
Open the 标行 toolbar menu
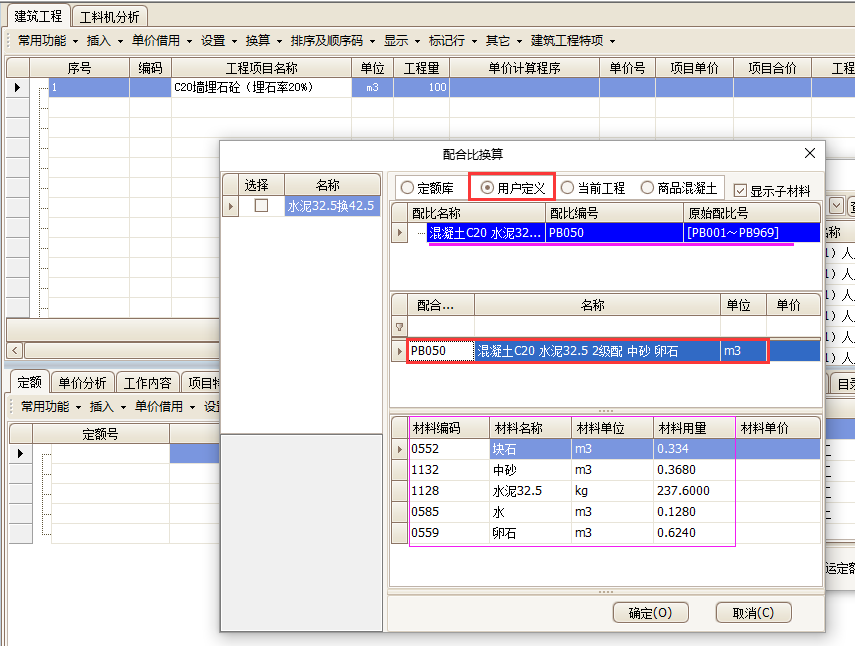tap(452, 41)
